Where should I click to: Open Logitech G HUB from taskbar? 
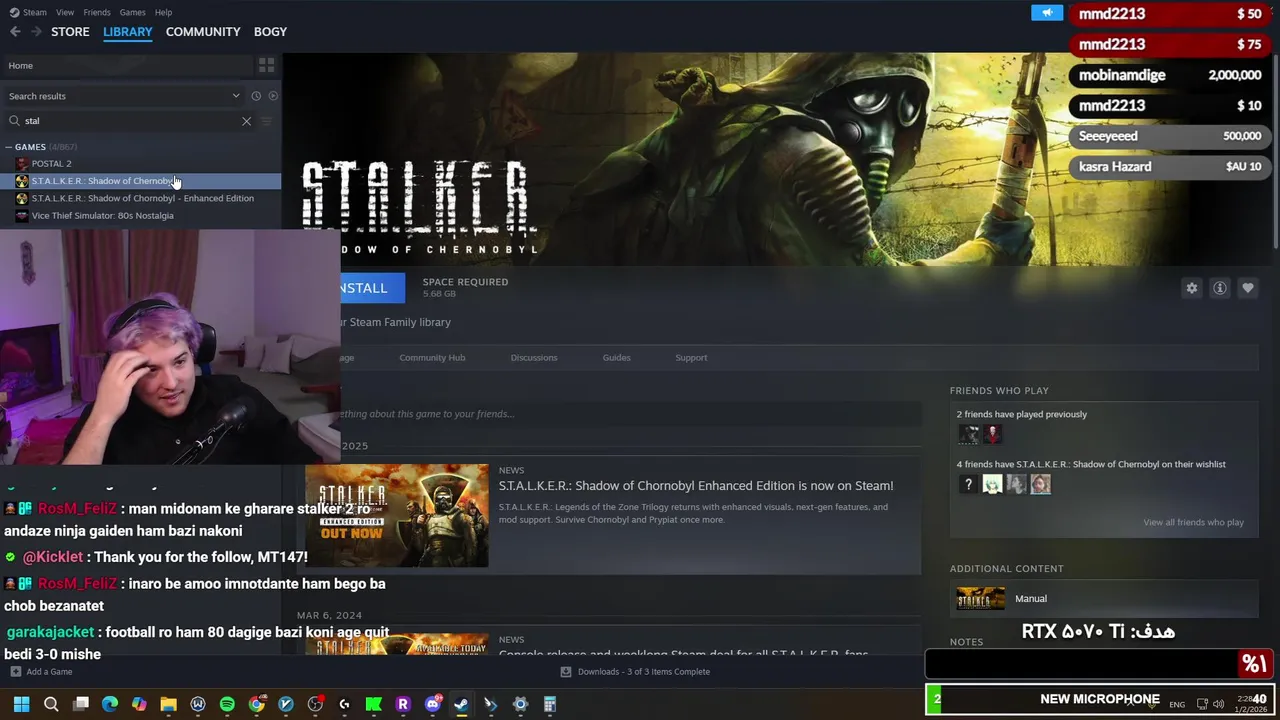click(x=344, y=704)
